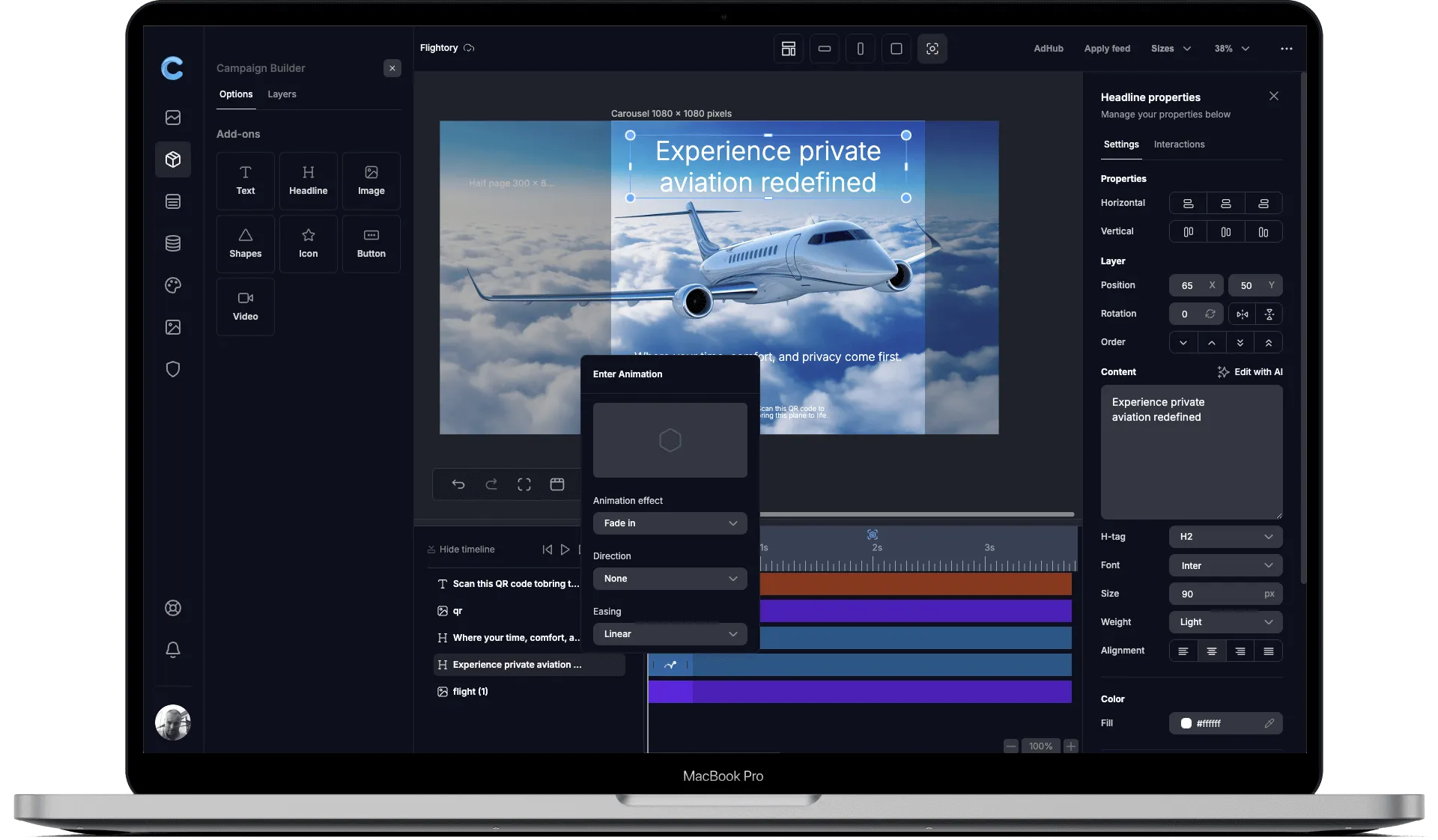Open the Font Inter dropdown

click(x=1226, y=565)
